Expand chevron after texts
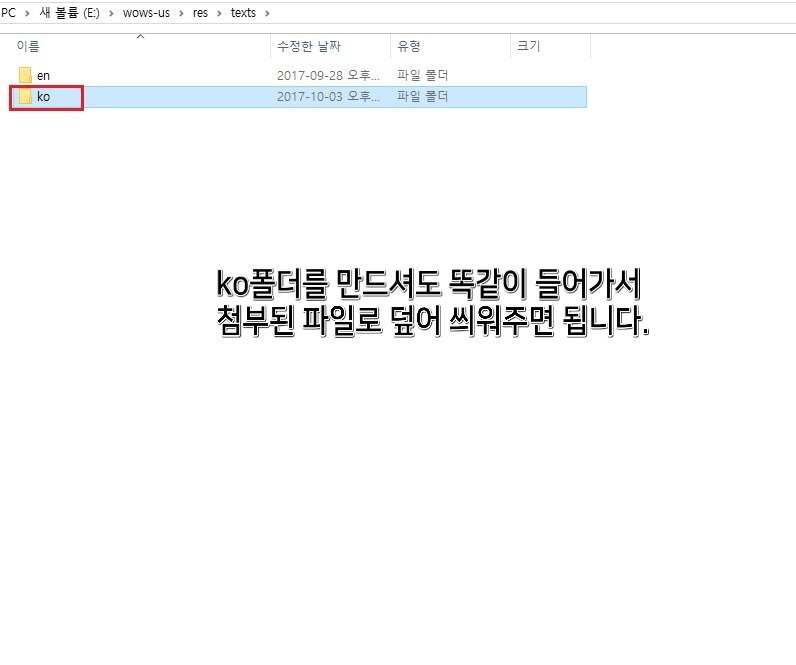796x665 pixels. tap(267, 14)
